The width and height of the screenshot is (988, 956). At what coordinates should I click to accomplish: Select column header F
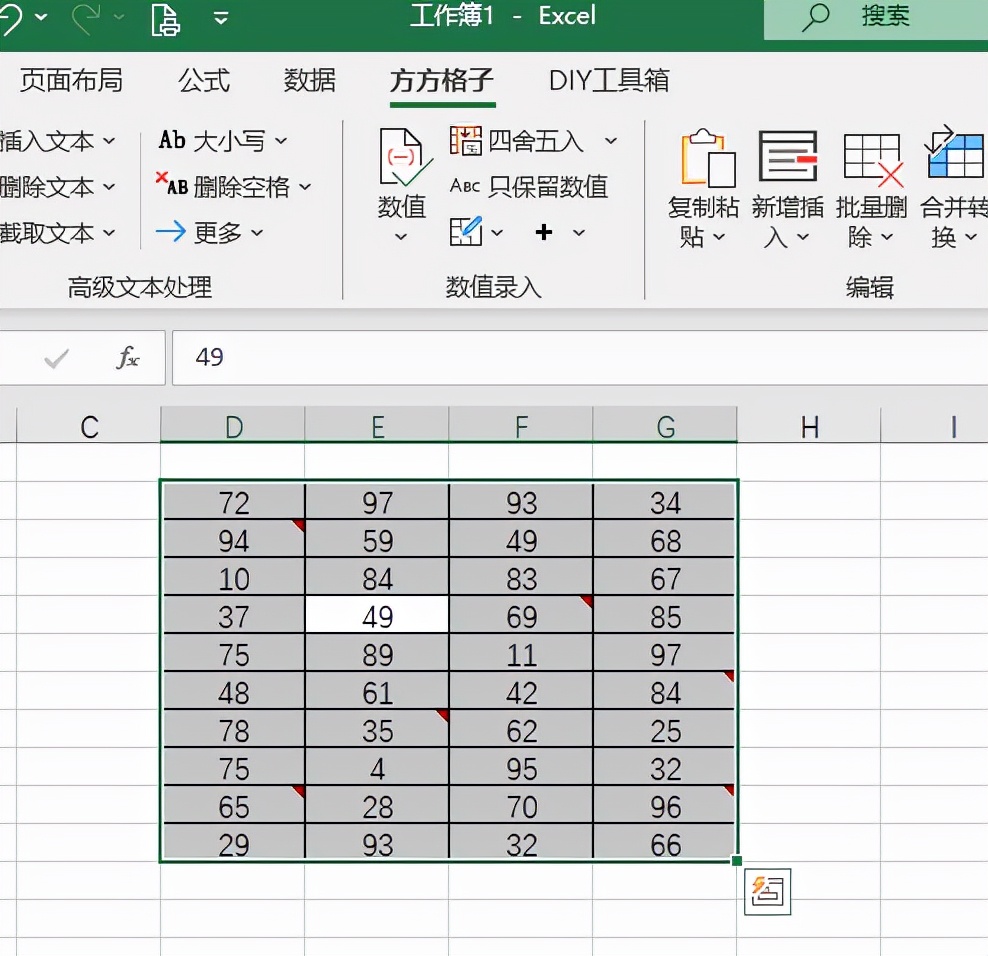(x=520, y=426)
